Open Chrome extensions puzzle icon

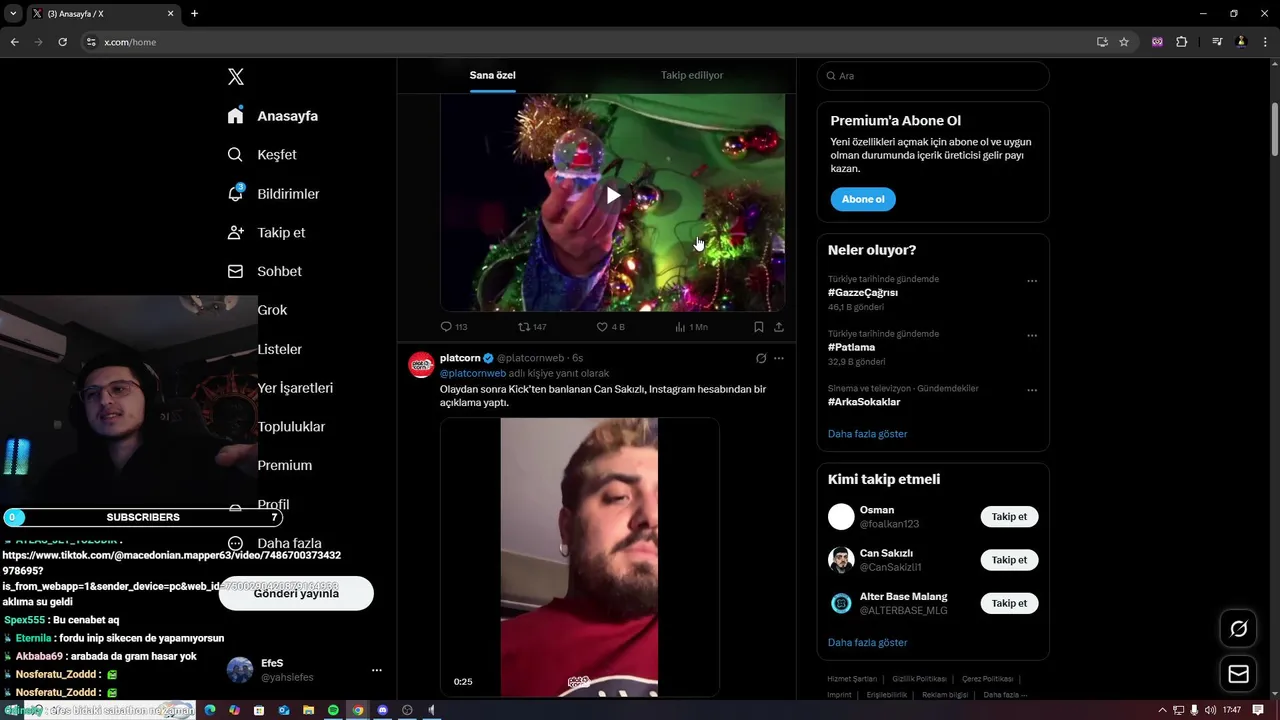coord(1181,42)
